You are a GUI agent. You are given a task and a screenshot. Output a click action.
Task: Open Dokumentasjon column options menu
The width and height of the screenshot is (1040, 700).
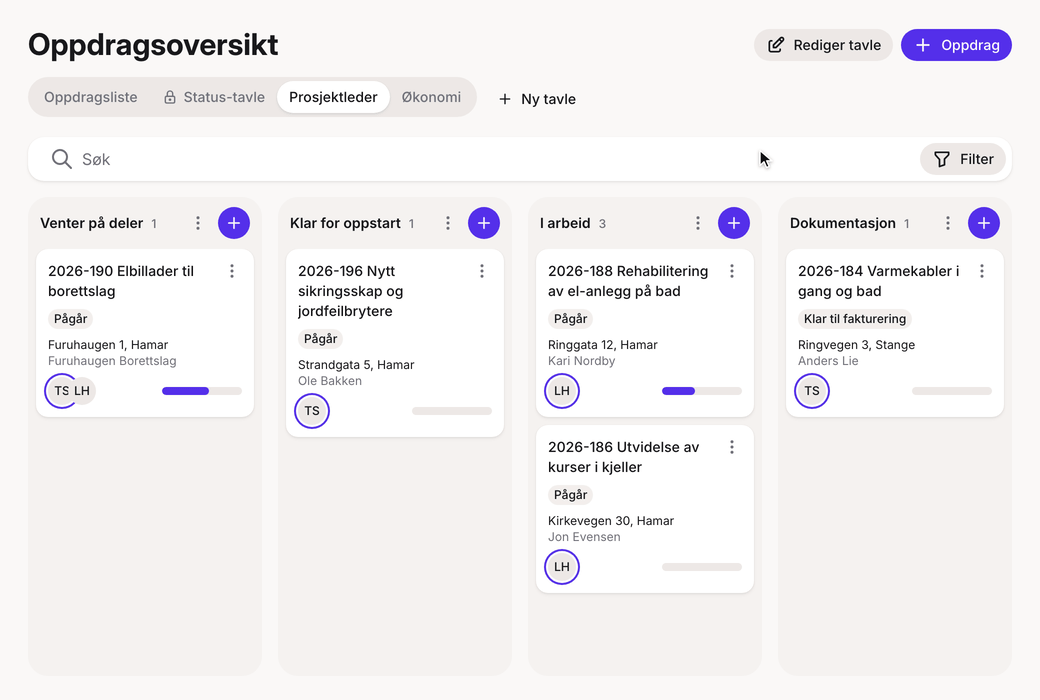[948, 223]
